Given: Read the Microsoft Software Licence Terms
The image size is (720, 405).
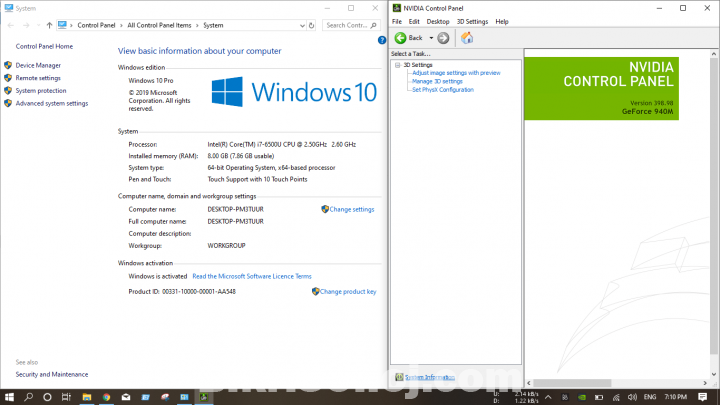Looking at the screenshot, I should pyautogui.click(x=252, y=276).
